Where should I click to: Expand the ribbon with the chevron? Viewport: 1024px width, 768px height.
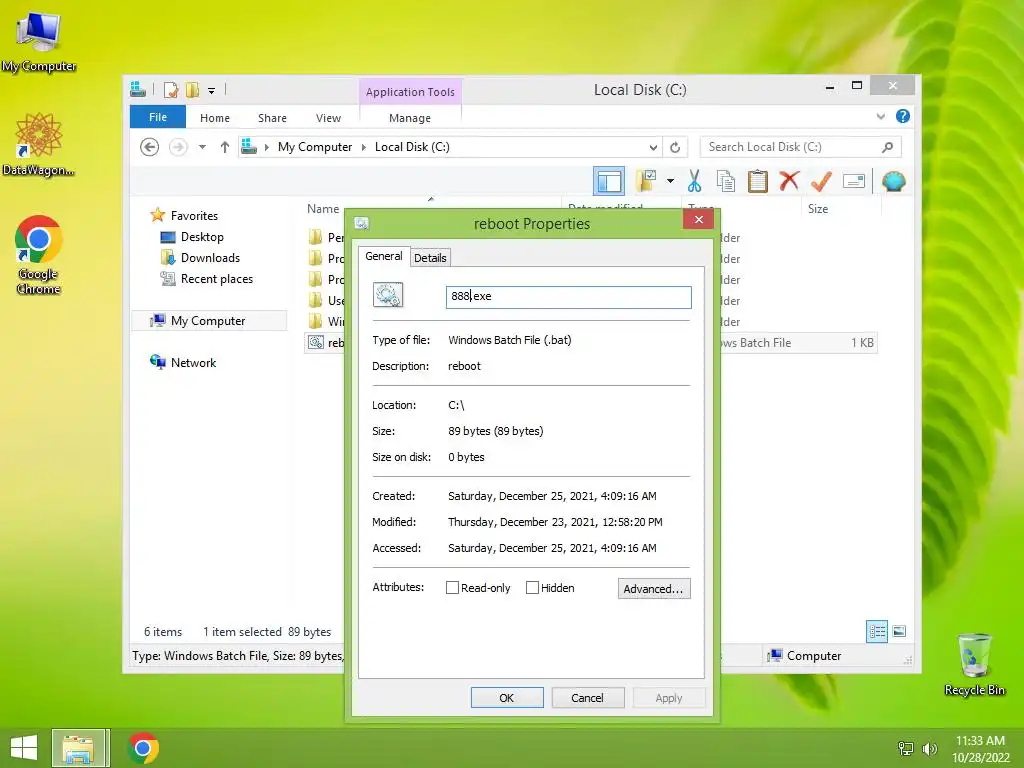pos(880,116)
